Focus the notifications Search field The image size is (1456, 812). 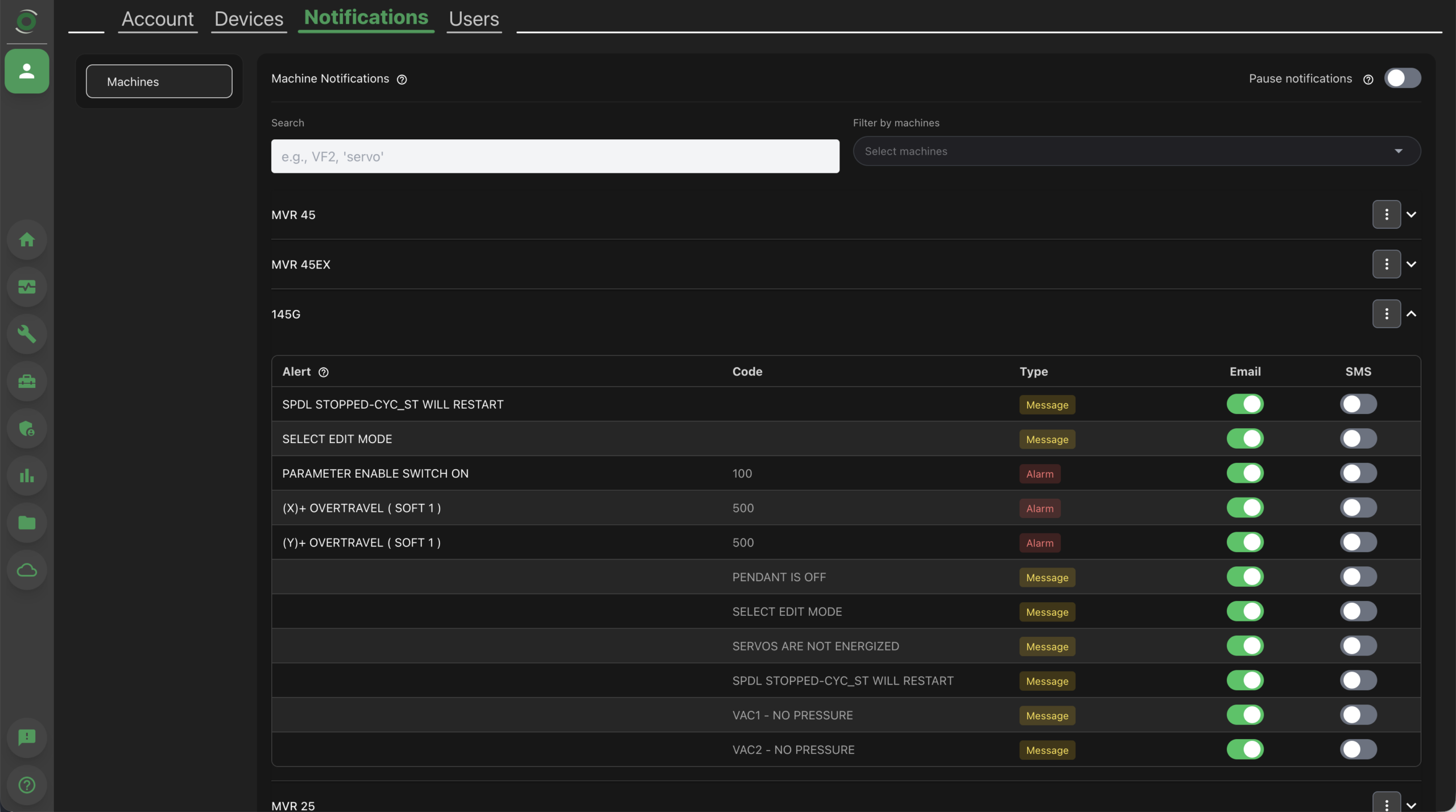pos(555,156)
